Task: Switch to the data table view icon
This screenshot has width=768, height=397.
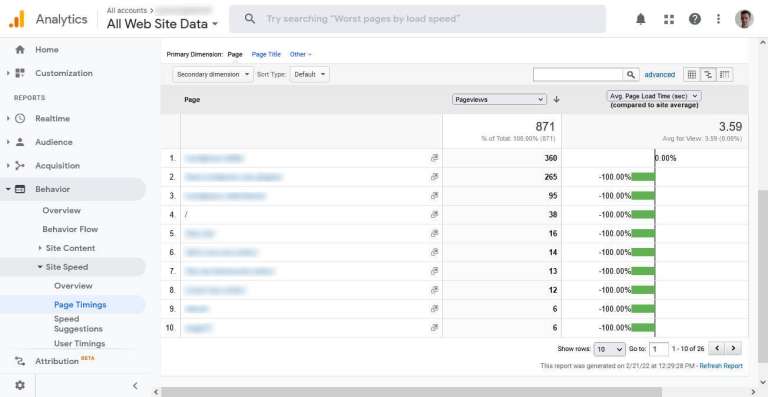Action: [692, 74]
